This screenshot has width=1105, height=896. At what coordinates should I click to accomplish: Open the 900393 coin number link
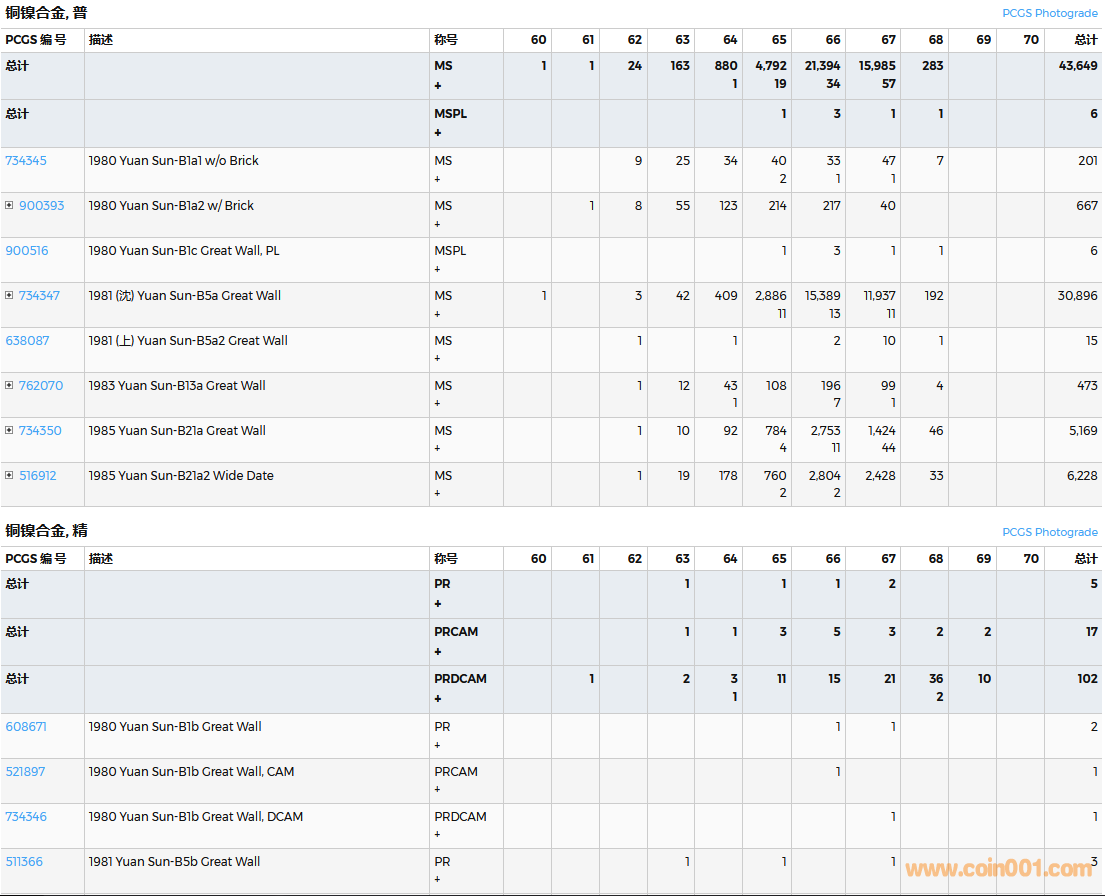point(41,205)
